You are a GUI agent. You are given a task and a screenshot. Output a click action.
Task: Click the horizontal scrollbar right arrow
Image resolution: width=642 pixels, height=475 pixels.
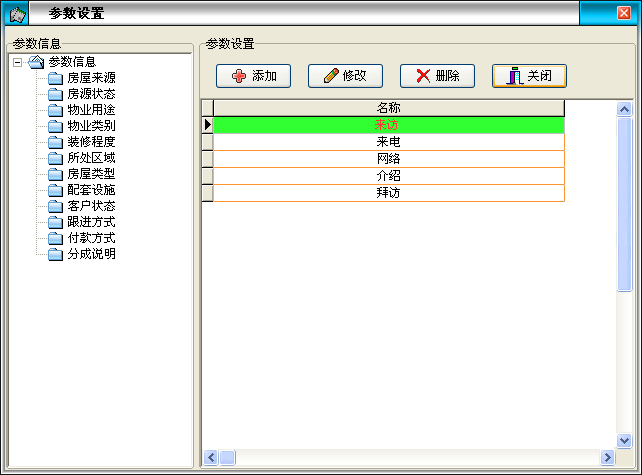click(607, 457)
